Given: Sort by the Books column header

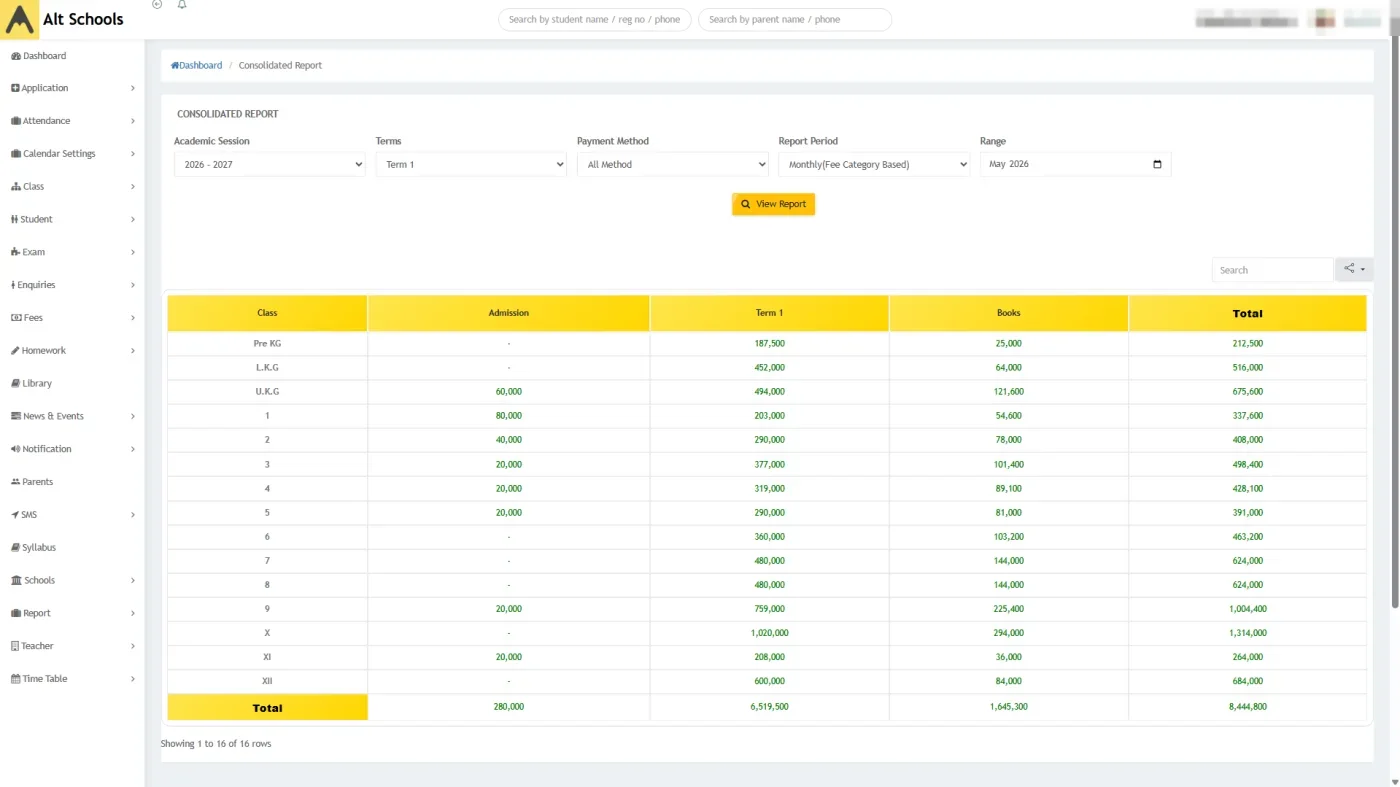Looking at the screenshot, I should click(1009, 313).
